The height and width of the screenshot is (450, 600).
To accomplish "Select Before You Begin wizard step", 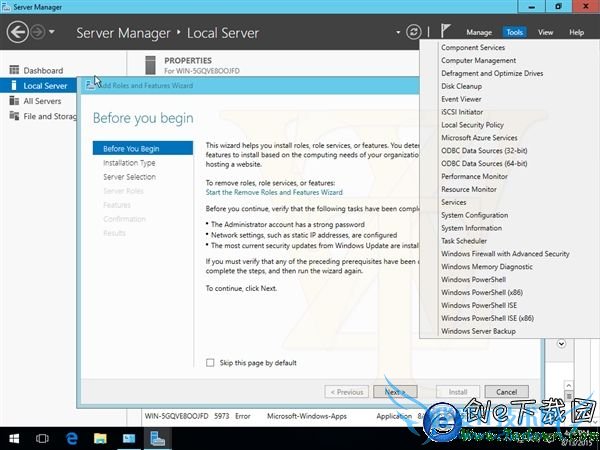I will click(x=143, y=148).
